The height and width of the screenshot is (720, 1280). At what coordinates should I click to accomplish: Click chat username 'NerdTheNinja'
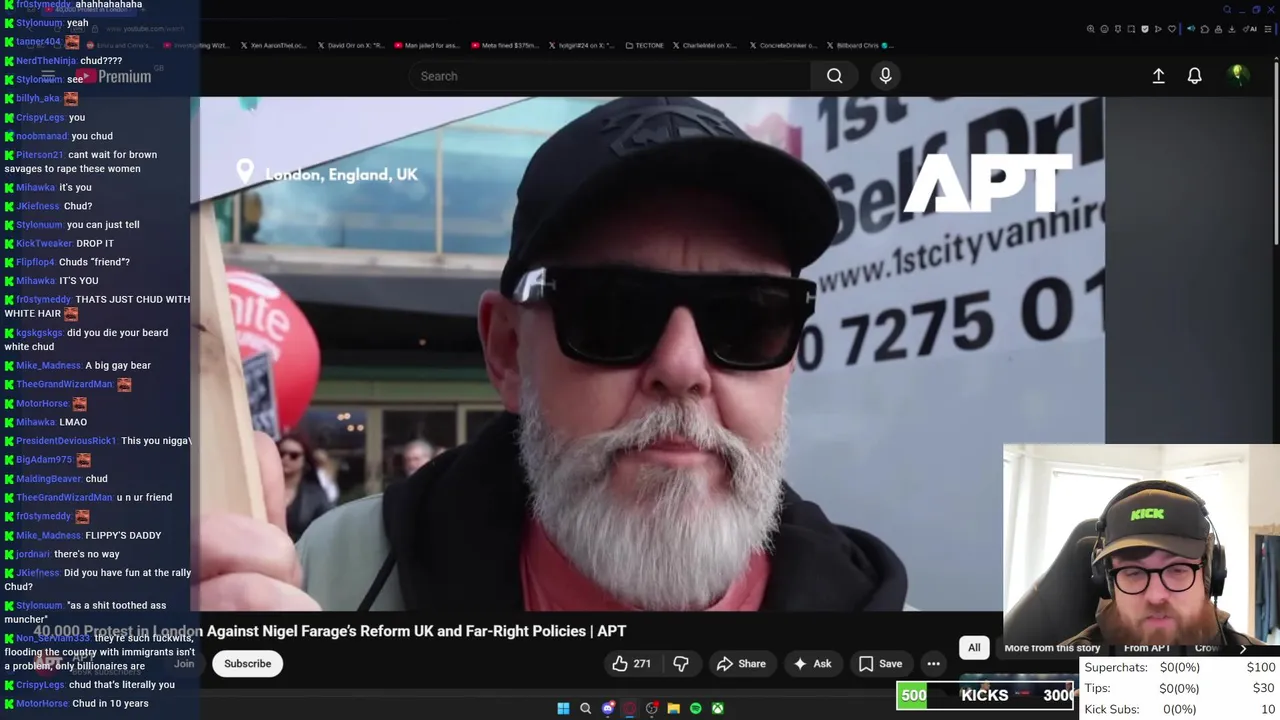point(46,61)
